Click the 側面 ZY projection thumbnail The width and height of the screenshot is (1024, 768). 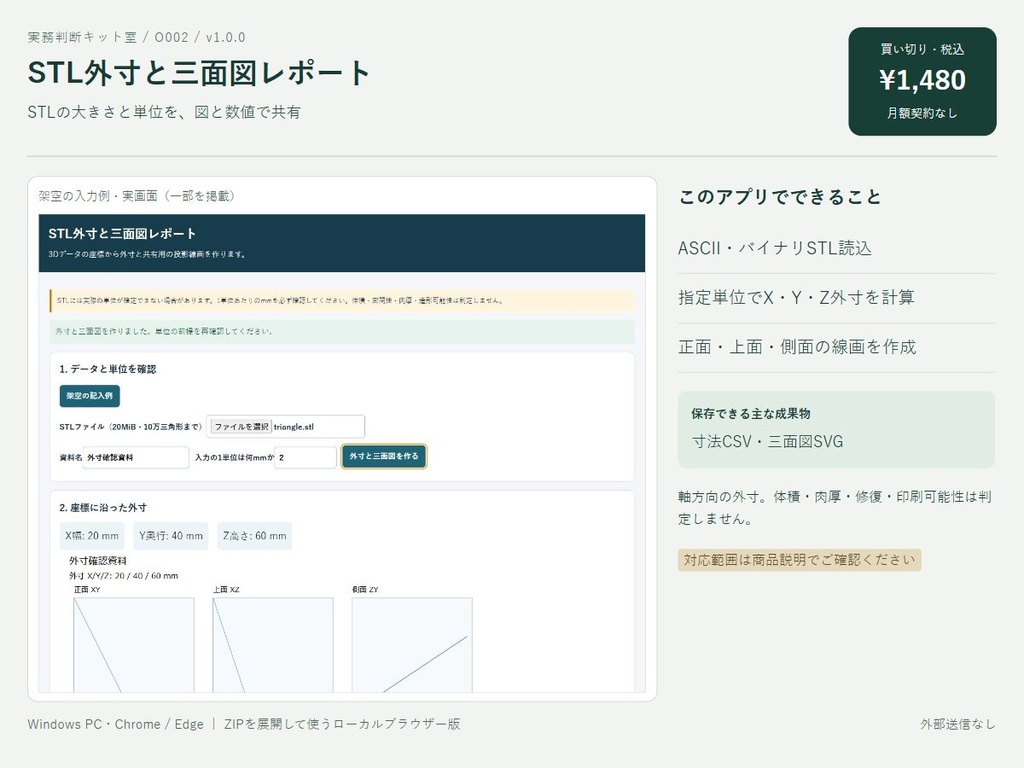point(412,645)
